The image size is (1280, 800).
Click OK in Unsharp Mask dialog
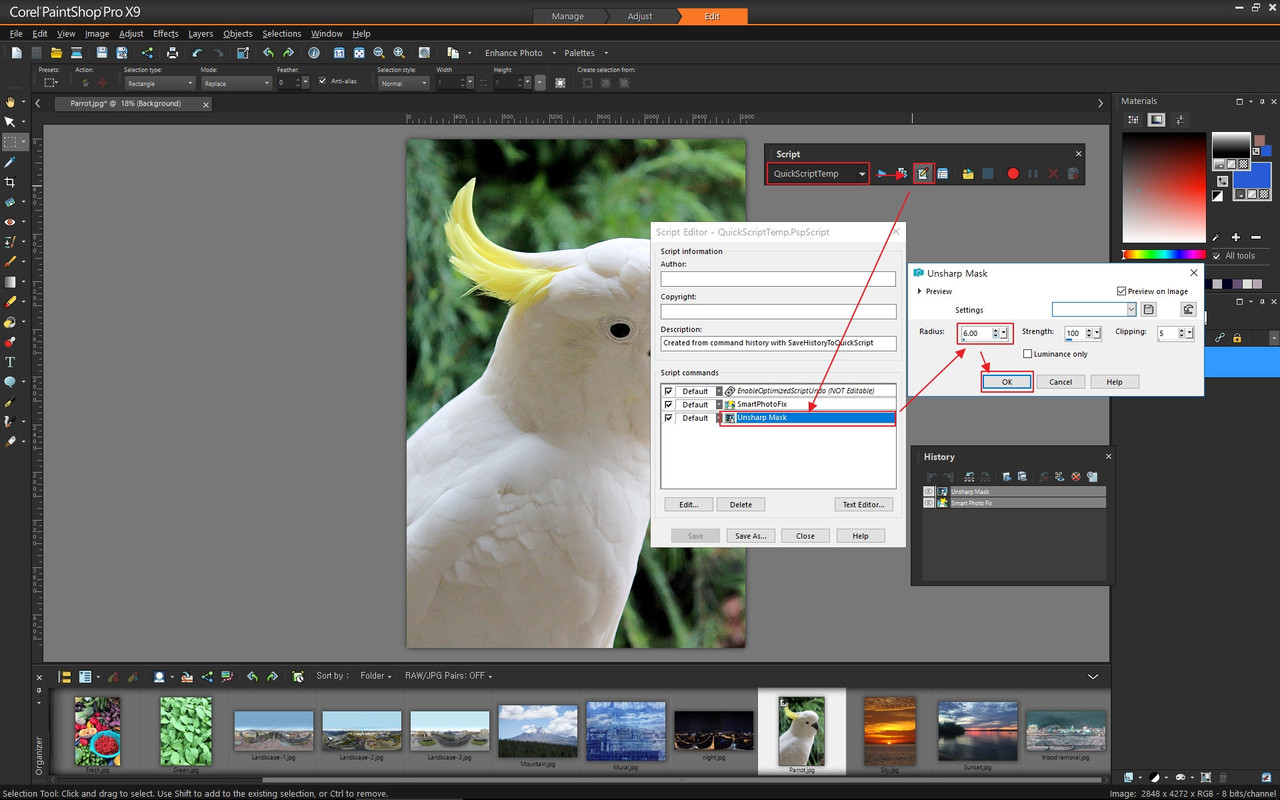(x=1007, y=382)
